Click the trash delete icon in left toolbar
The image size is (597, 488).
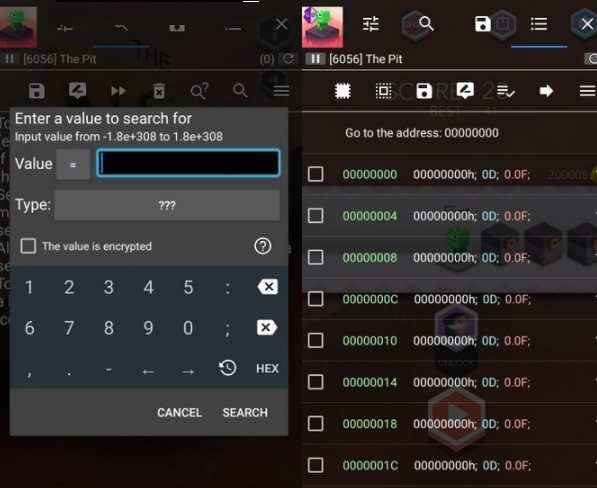159,91
